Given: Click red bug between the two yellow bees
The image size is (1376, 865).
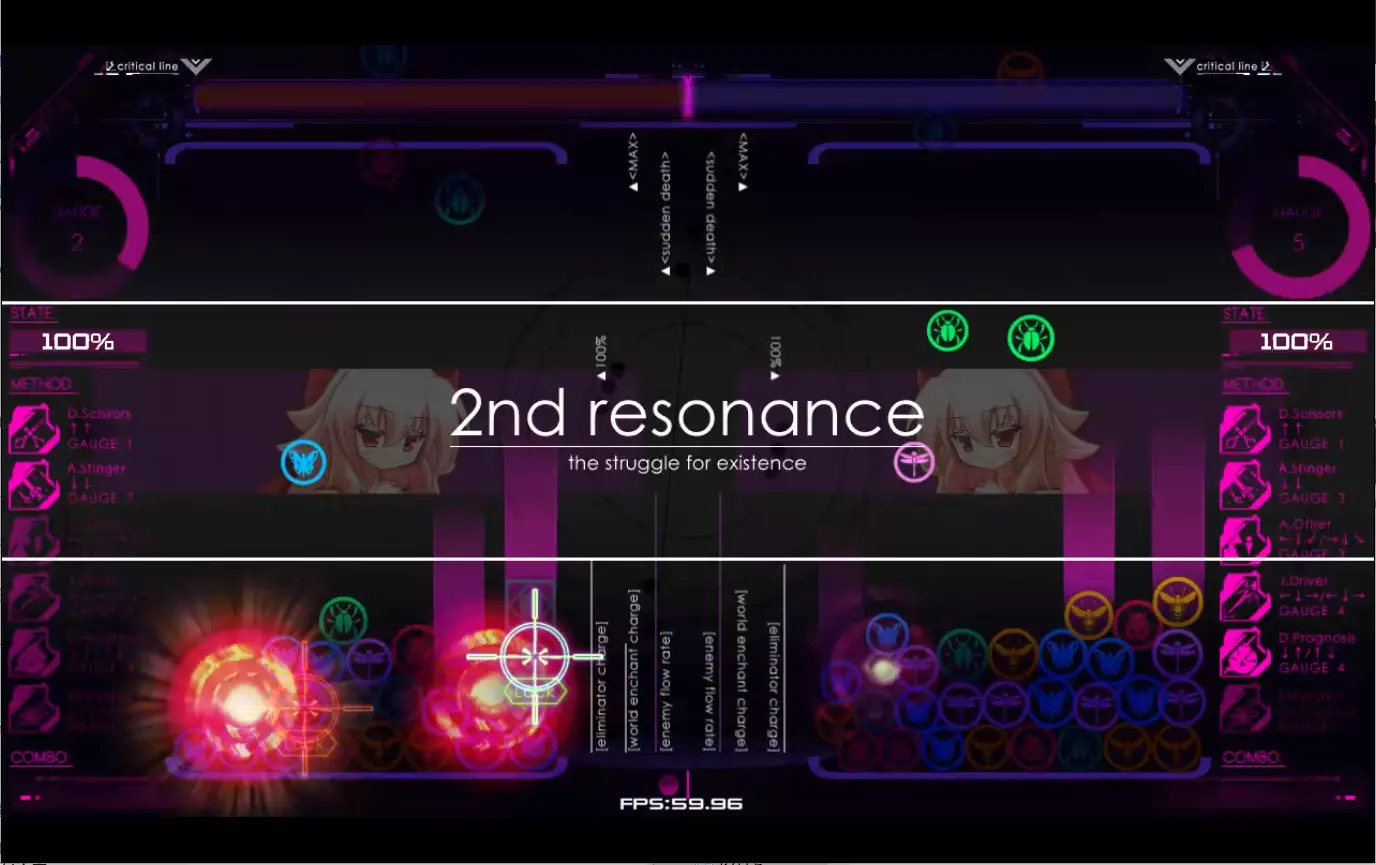Looking at the screenshot, I should (x=1135, y=622).
